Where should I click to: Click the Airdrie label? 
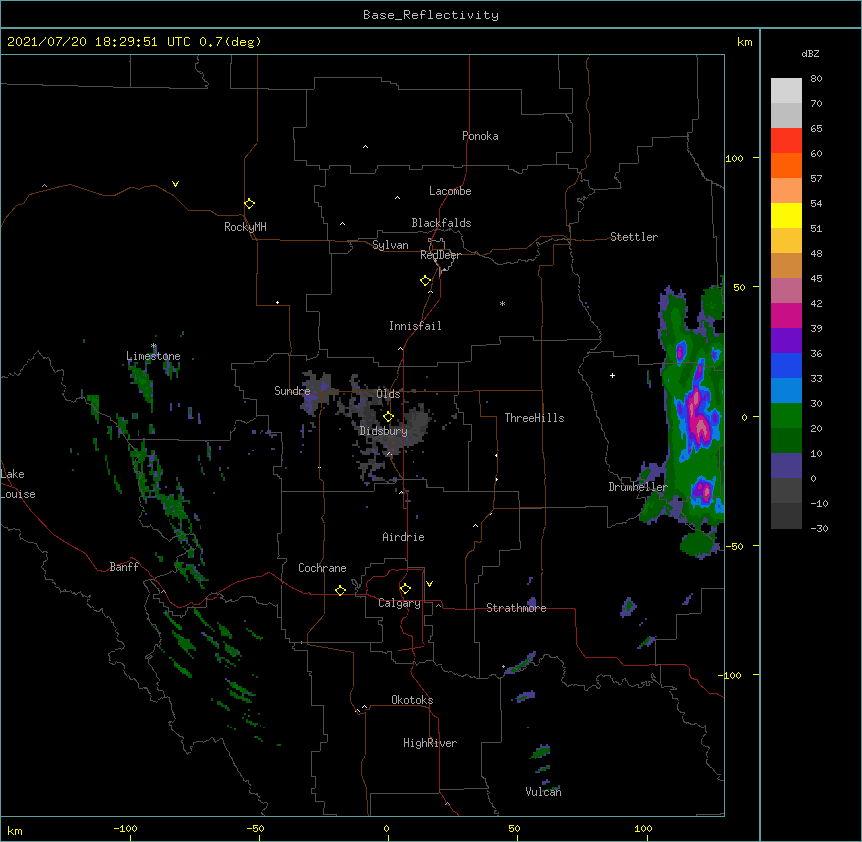404,537
